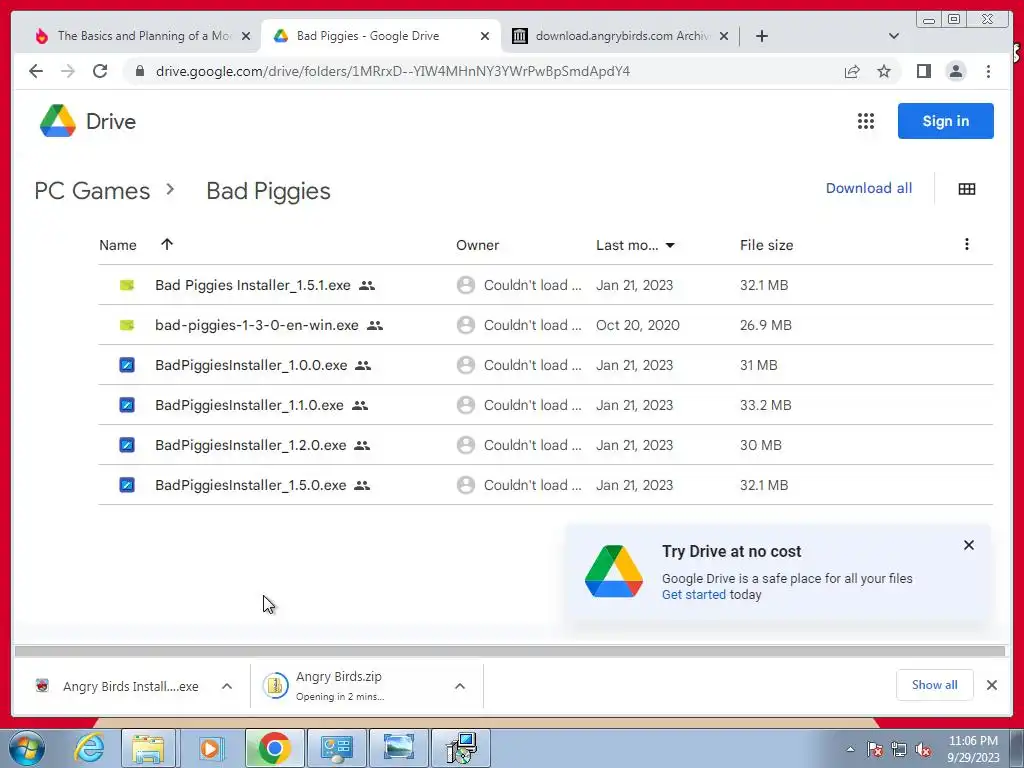Open Chrome's three-dot menu

point(988,71)
